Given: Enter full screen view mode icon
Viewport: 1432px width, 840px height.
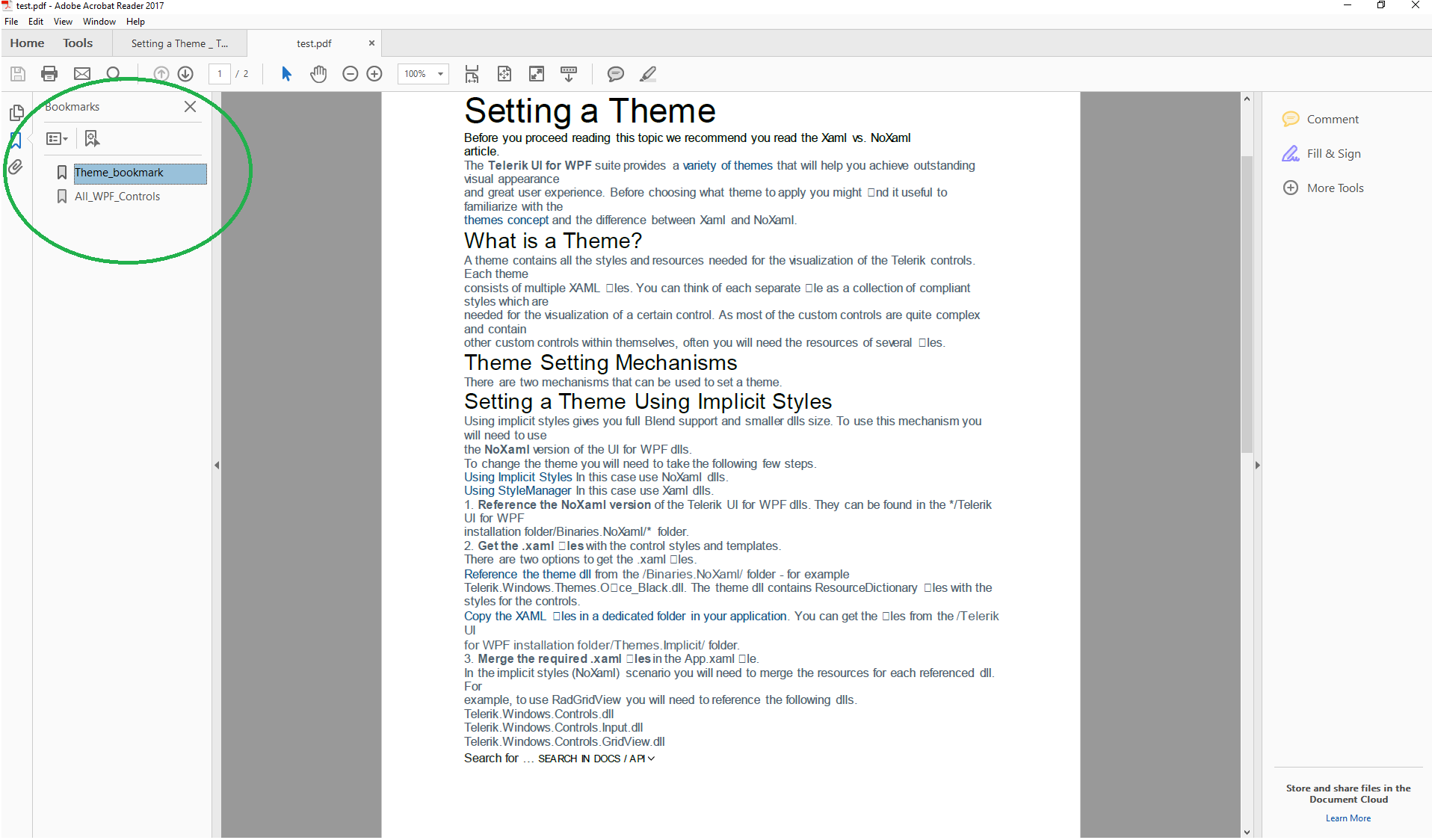Looking at the screenshot, I should point(537,74).
